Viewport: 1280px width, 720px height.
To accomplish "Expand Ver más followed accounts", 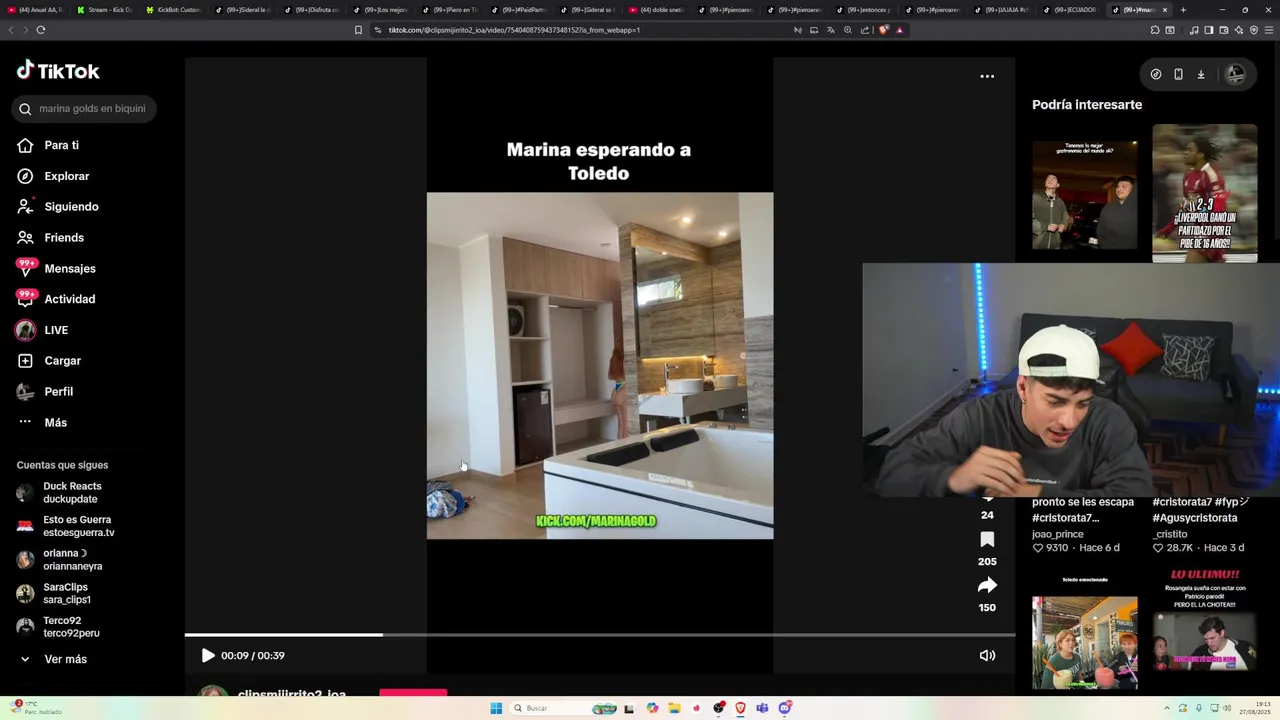I will coord(52,659).
